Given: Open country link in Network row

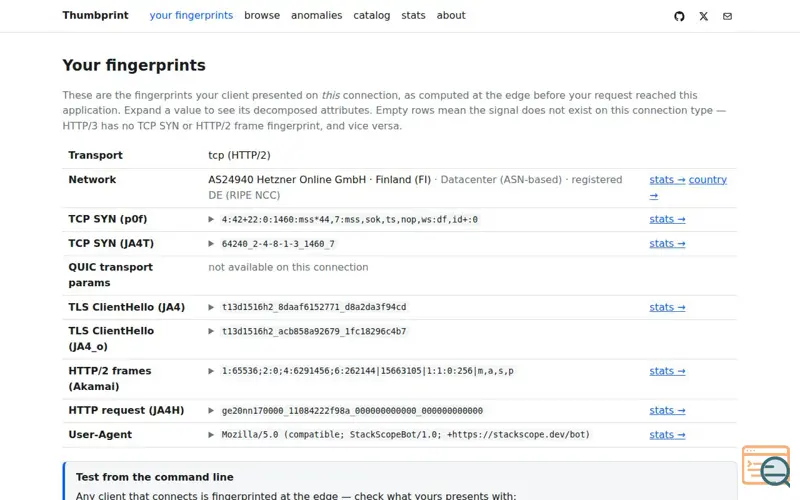Looking at the screenshot, I should pos(708,180).
